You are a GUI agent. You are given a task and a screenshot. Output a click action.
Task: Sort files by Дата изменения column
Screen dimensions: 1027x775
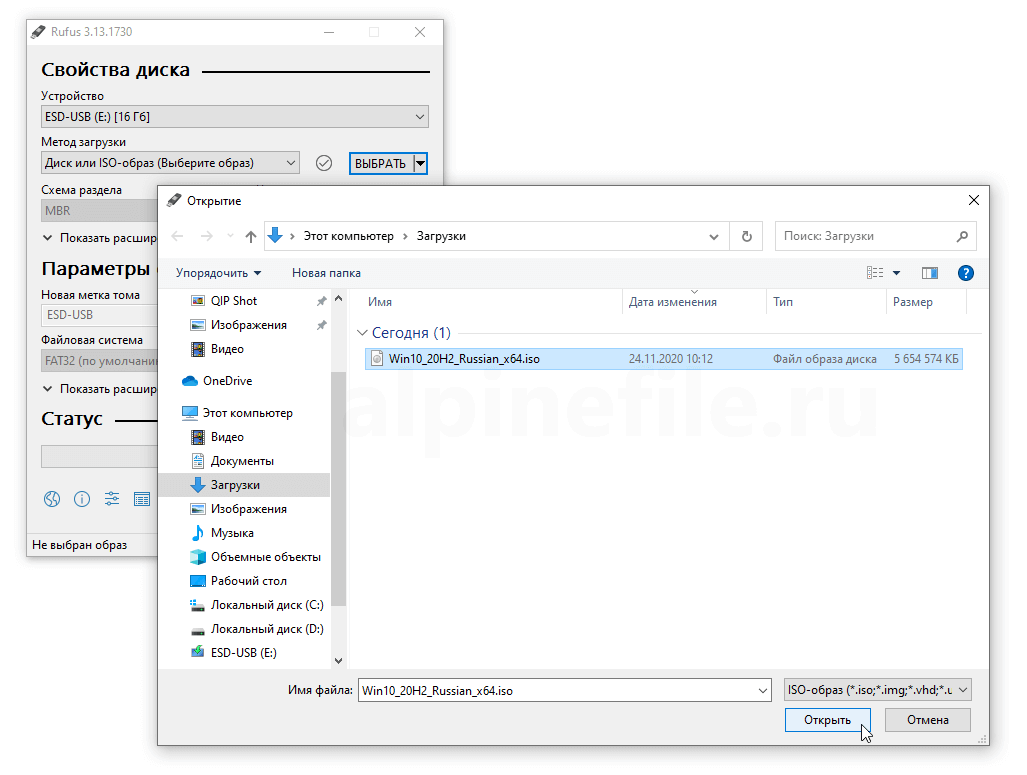[694, 302]
